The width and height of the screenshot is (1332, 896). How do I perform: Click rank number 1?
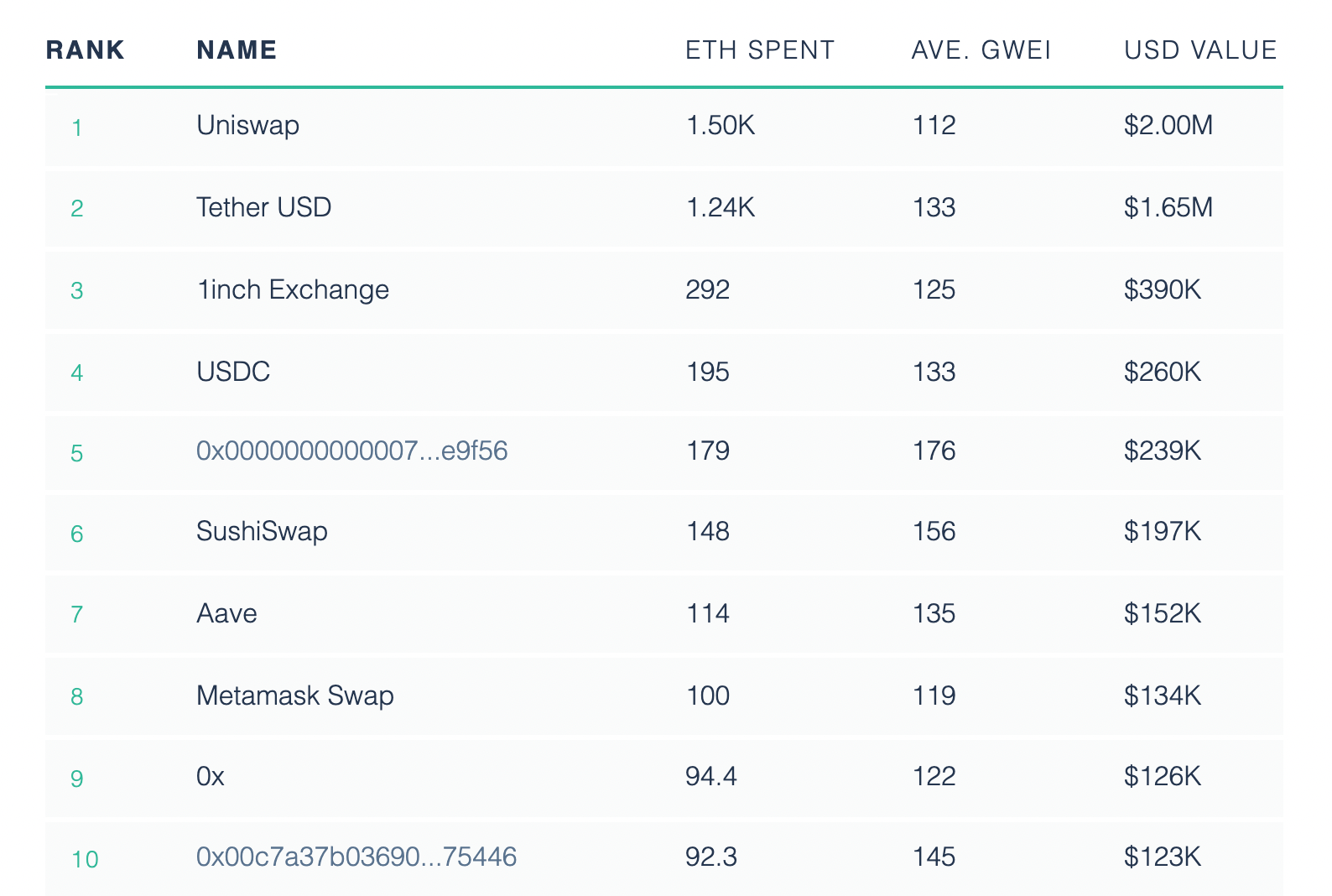pyautogui.click(x=77, y=128)
